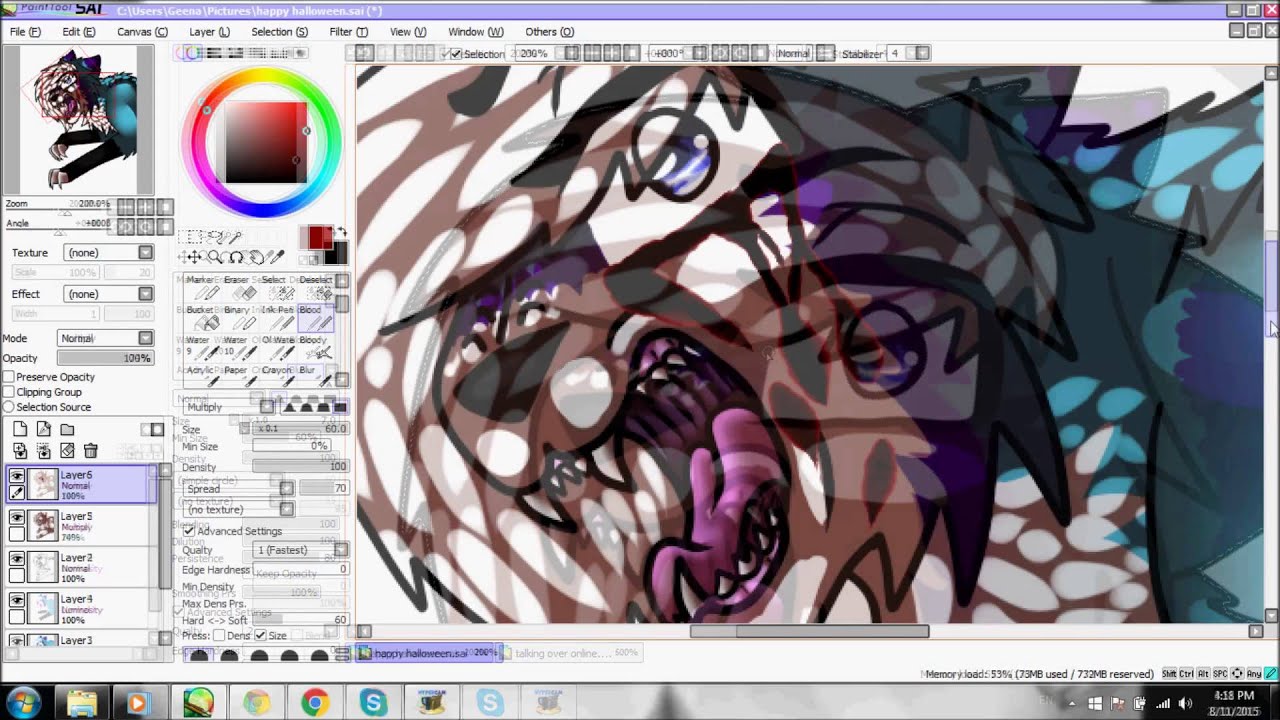Select the Eraser tool
The image size is (1280, 720).
pyautogui.click(x=241, y=288)
